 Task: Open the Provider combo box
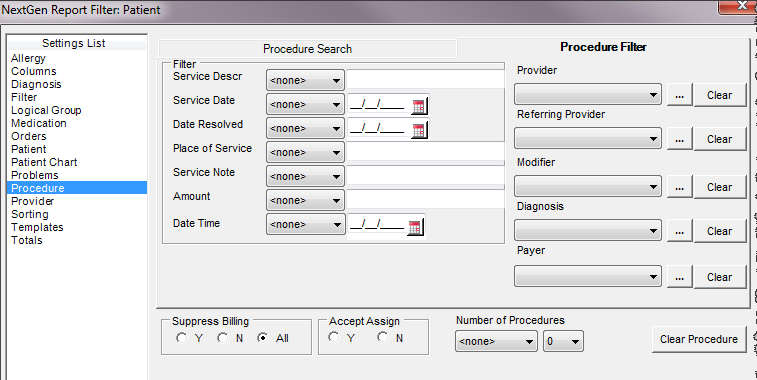pyautogui.click(x=588, y=95)
